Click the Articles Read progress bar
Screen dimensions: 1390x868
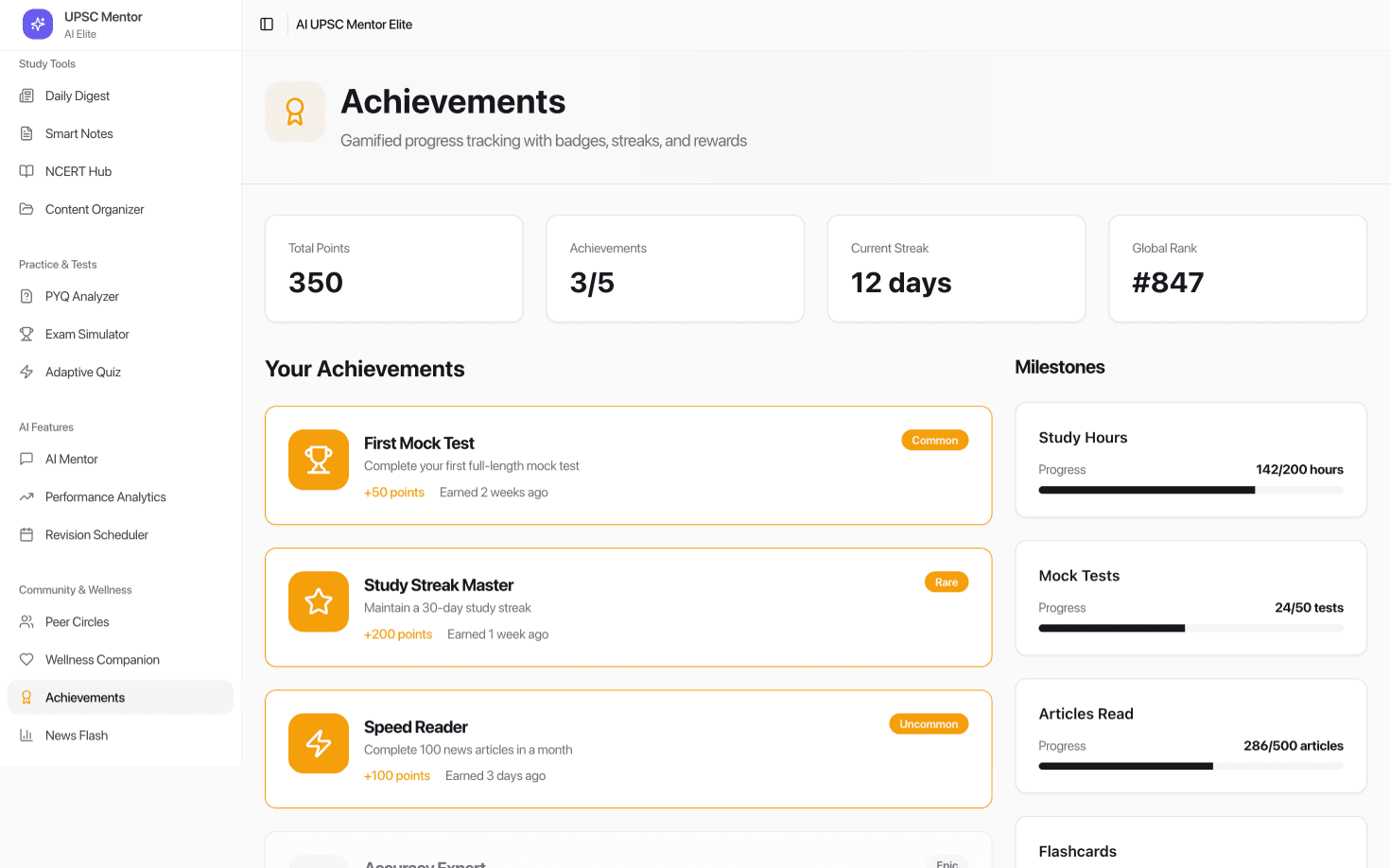click(x=1190, y=766)
